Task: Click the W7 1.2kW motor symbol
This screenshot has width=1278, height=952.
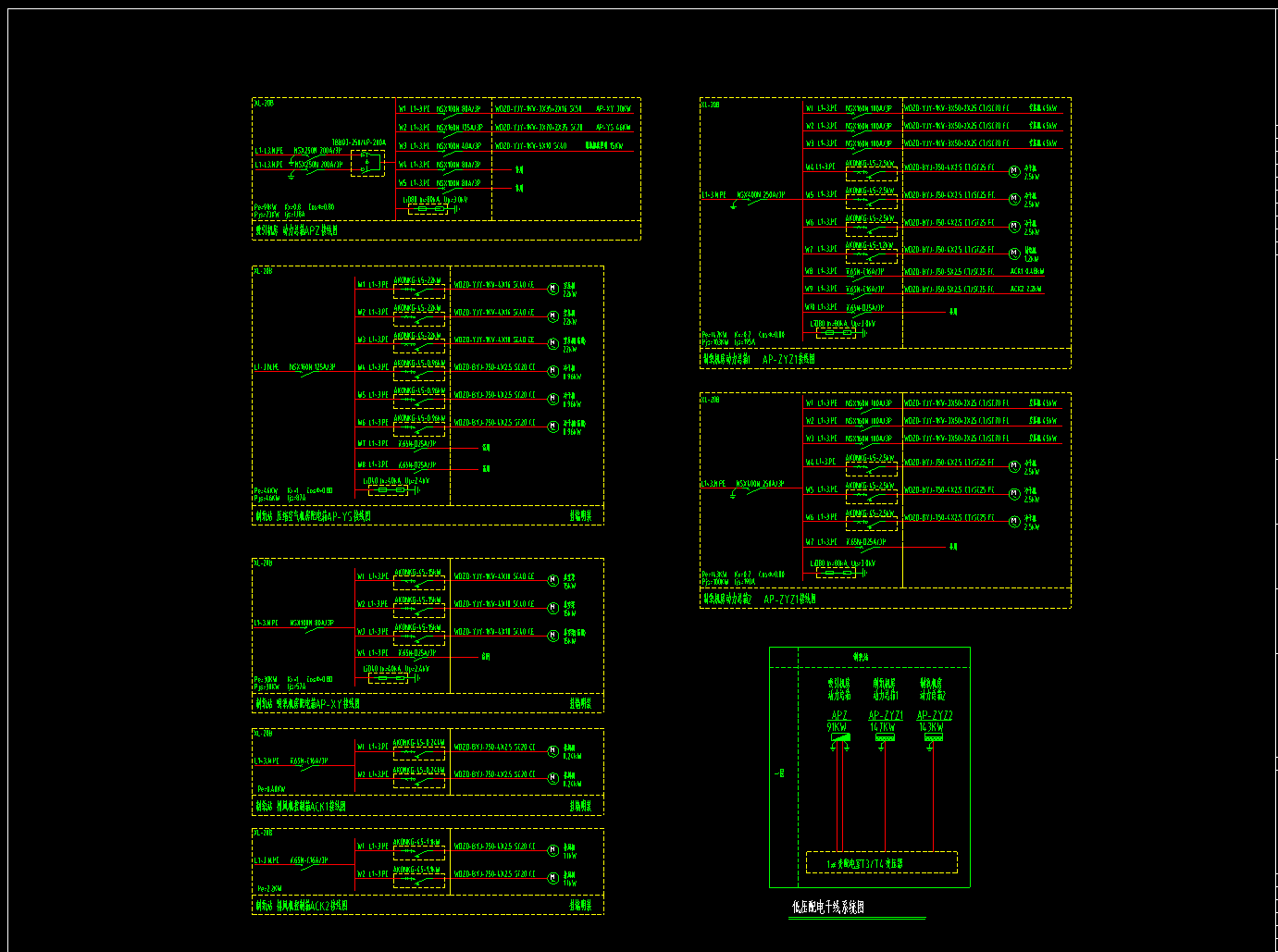Action: (x=1014, y=253)
